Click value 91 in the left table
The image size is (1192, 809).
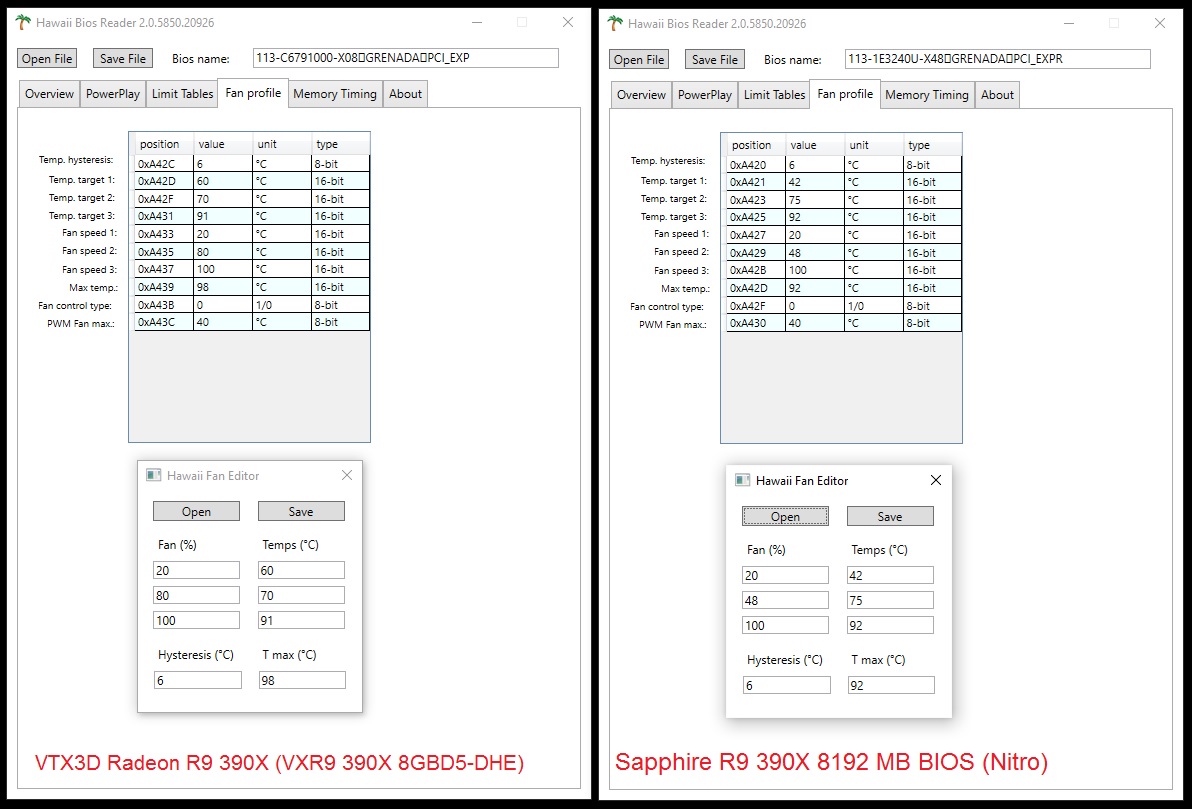click(x=224, y=216)
